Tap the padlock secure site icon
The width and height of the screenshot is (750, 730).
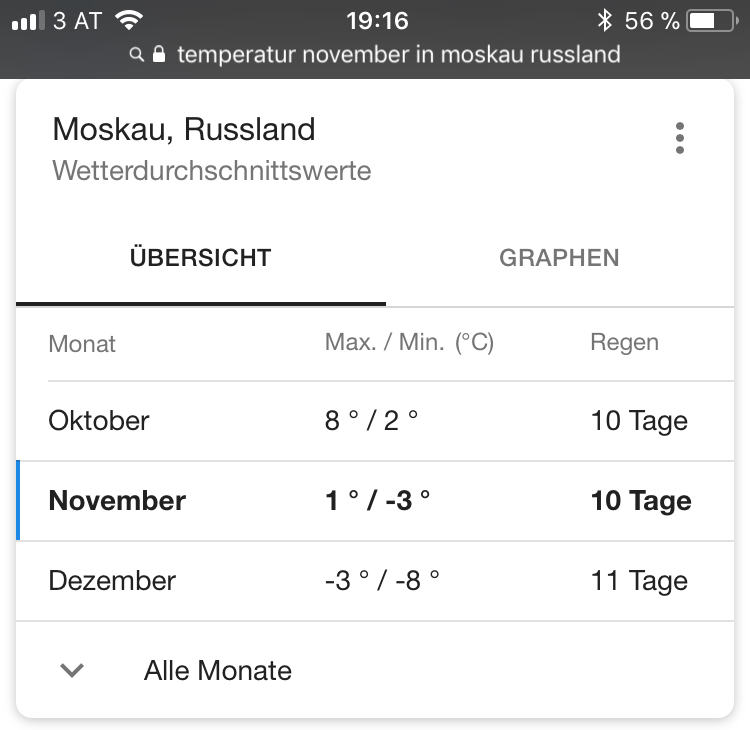pos(159,55)
